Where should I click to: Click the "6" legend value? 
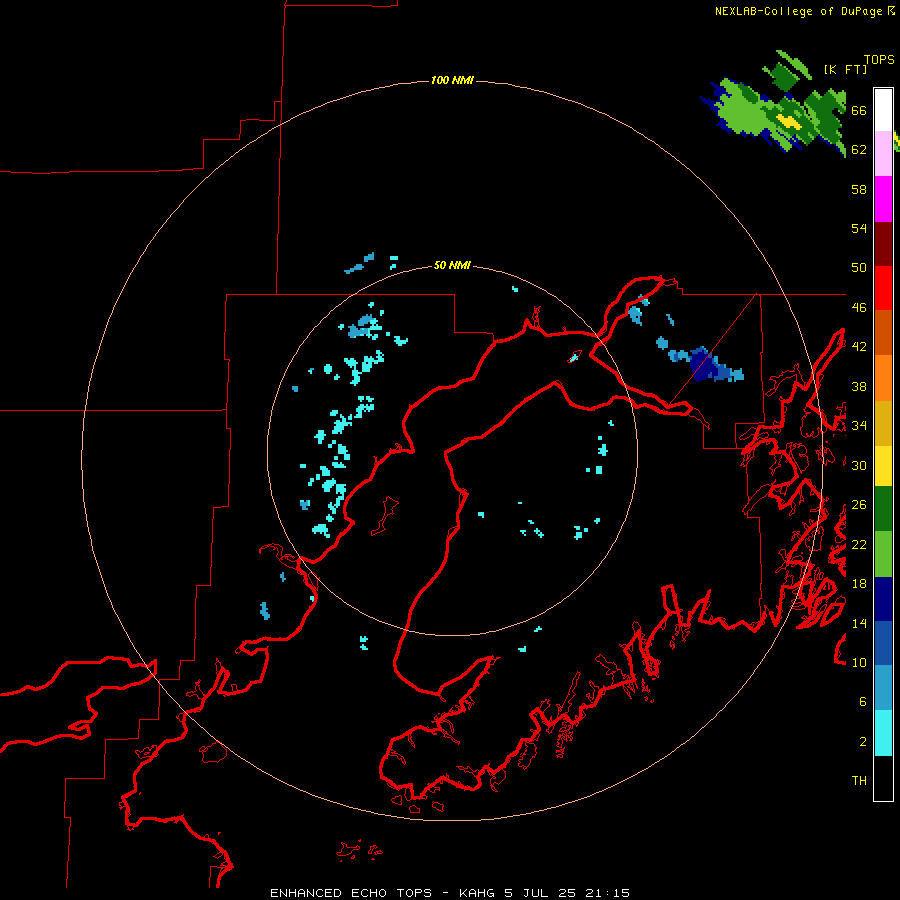[x=863, y=701]
